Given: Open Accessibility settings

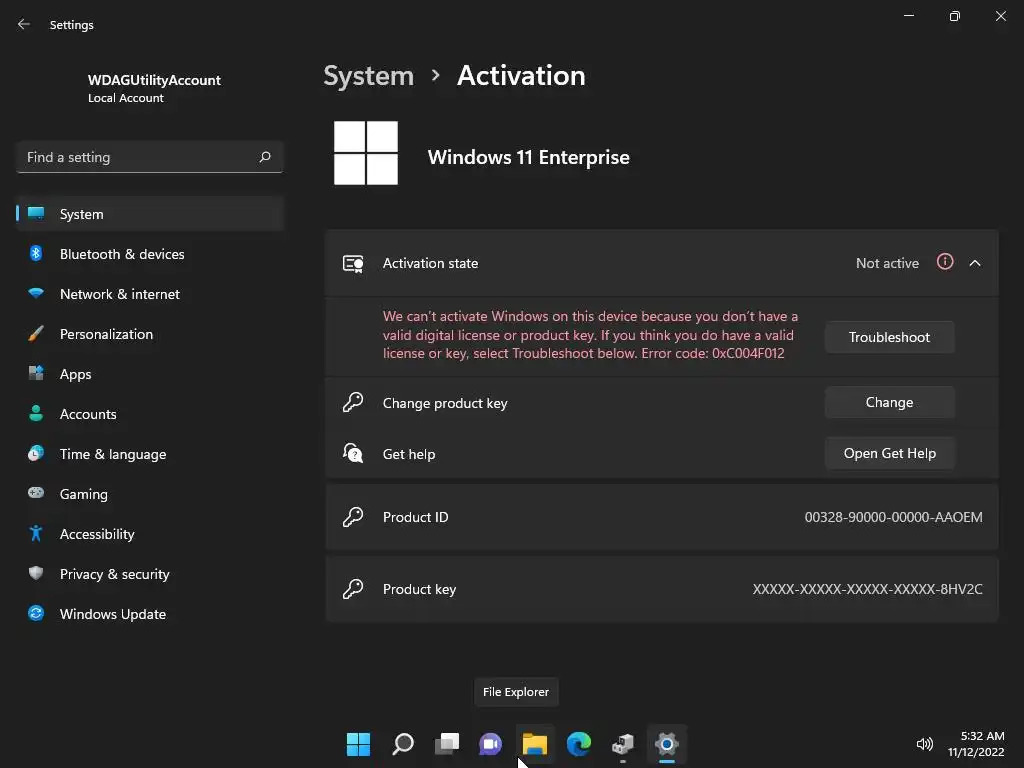Looking at the screenshot, I should pyautogui.click(x=150, y=534).
